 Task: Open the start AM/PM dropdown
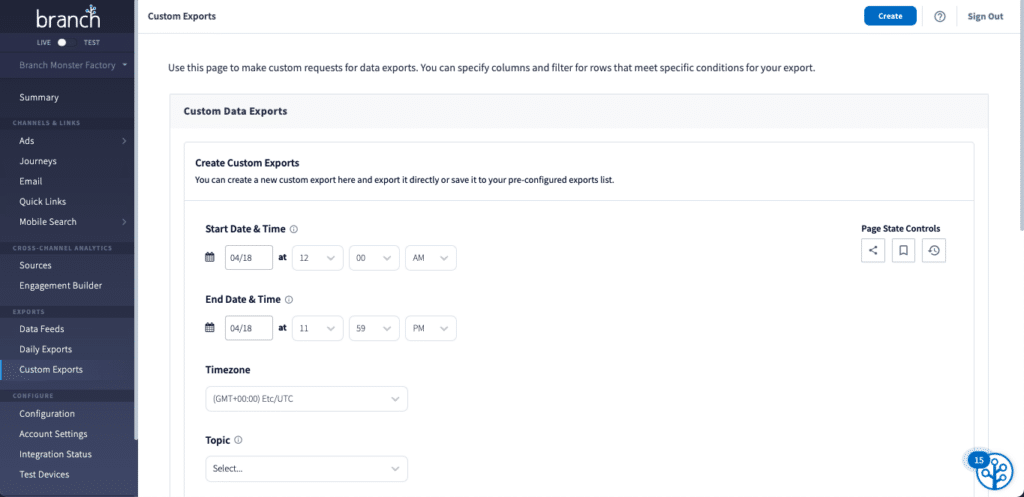coord(431,257)
